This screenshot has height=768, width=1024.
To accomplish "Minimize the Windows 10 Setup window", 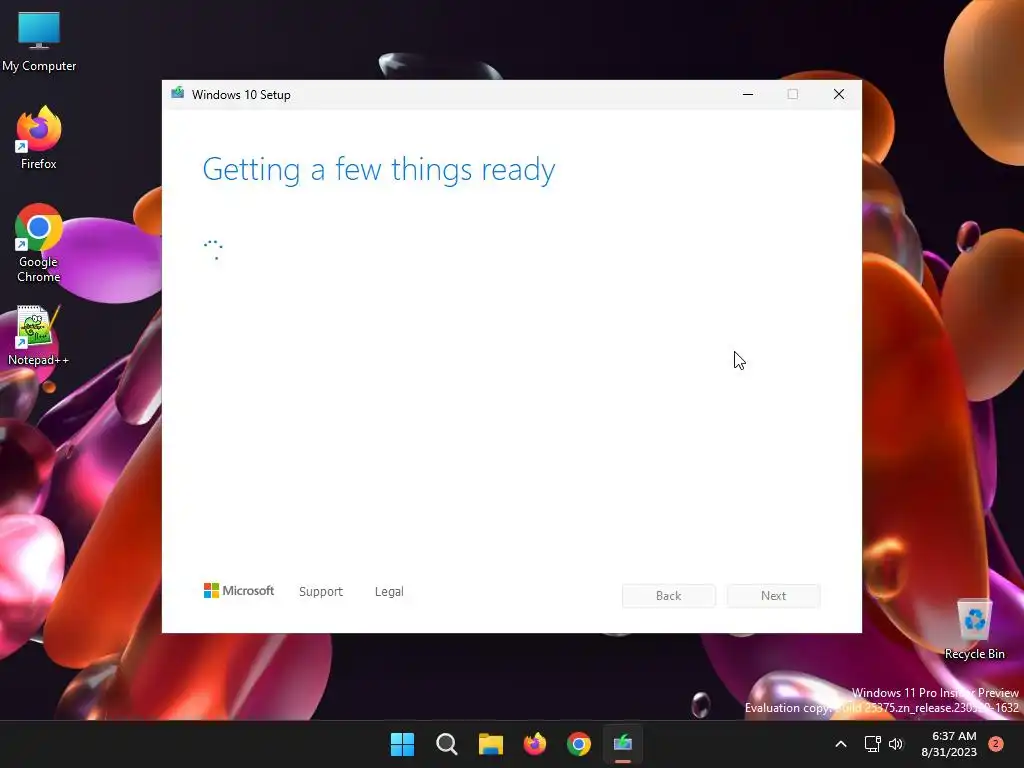I will pos(748,94).
